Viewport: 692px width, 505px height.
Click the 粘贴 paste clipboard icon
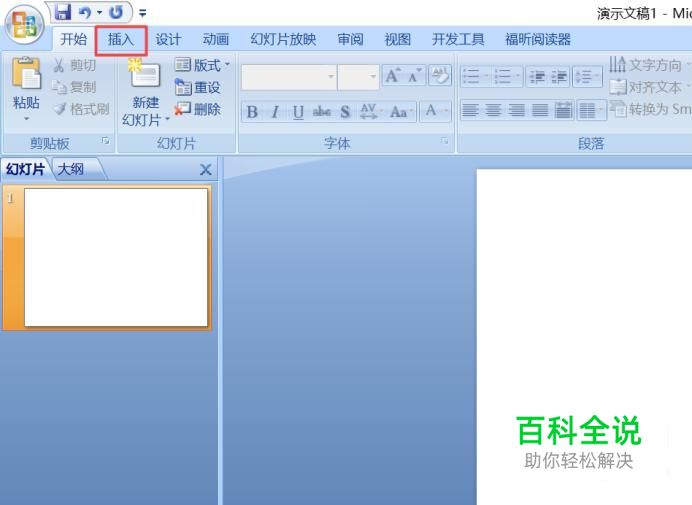point(26,73)
